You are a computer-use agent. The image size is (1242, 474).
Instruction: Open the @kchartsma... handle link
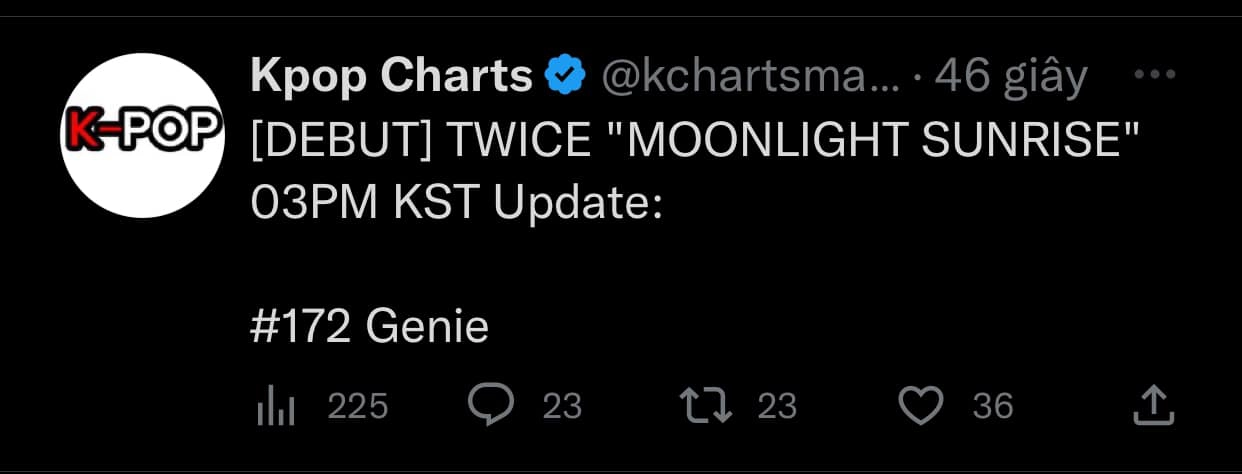pyautogui.click(x=749, y=77)
